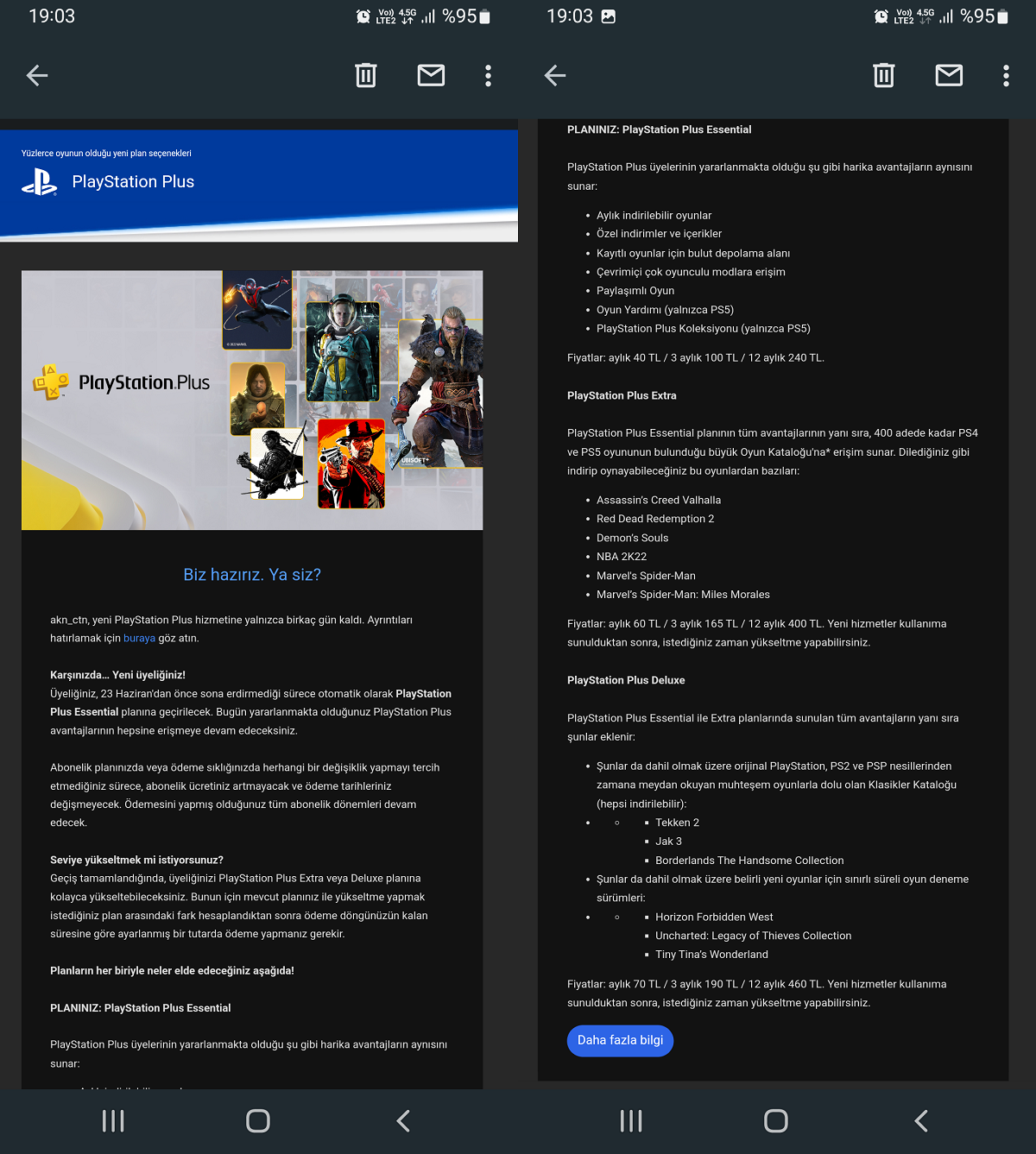Tap 'Borderlands The Handsome Collection' list item
Viewport: 1036px width, 1154px height.
click(x=749, y=861)
